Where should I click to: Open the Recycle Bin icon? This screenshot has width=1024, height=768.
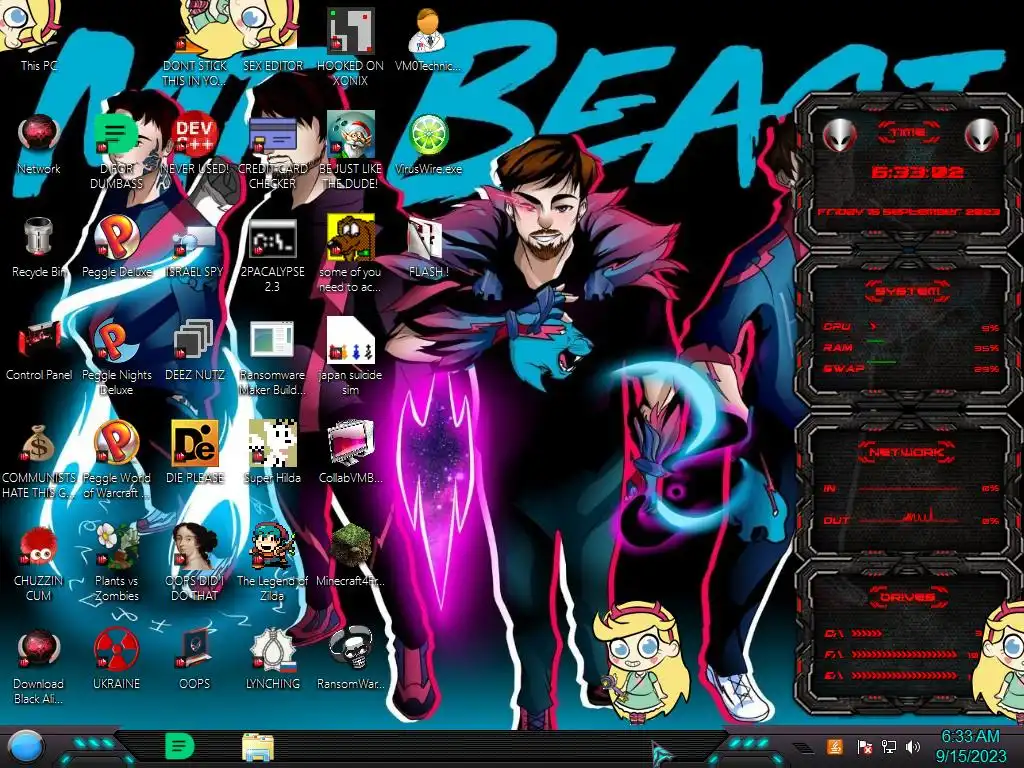click(39, 247)
